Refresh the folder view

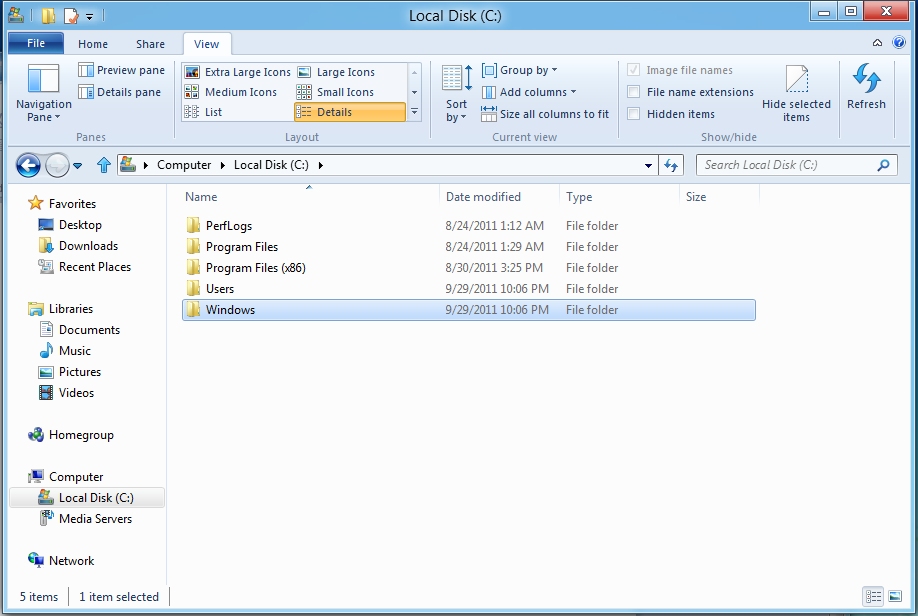point(866,87)
